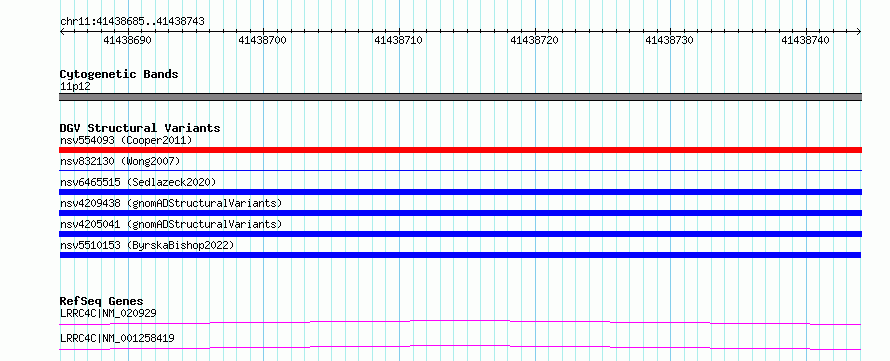Select gene label LRRC4C|NM_020929

pos(108,313)
